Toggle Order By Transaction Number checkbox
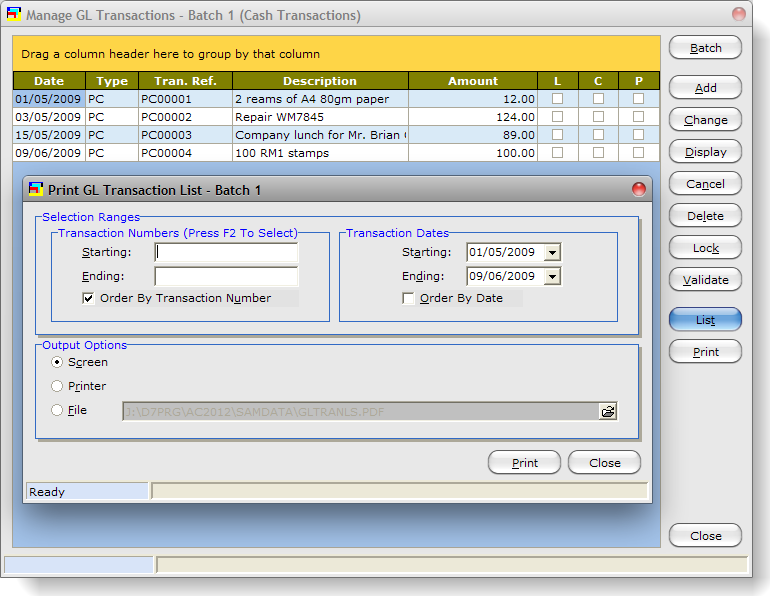 click(x=88, y=298)
